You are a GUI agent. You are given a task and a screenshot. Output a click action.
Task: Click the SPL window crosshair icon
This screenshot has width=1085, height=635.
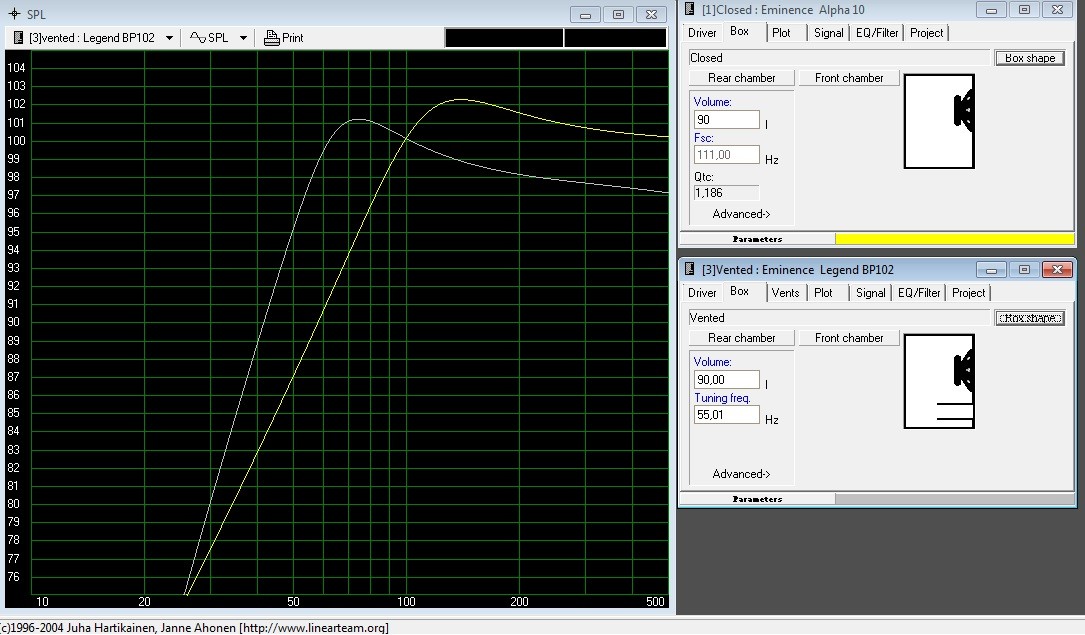[14, 13]
